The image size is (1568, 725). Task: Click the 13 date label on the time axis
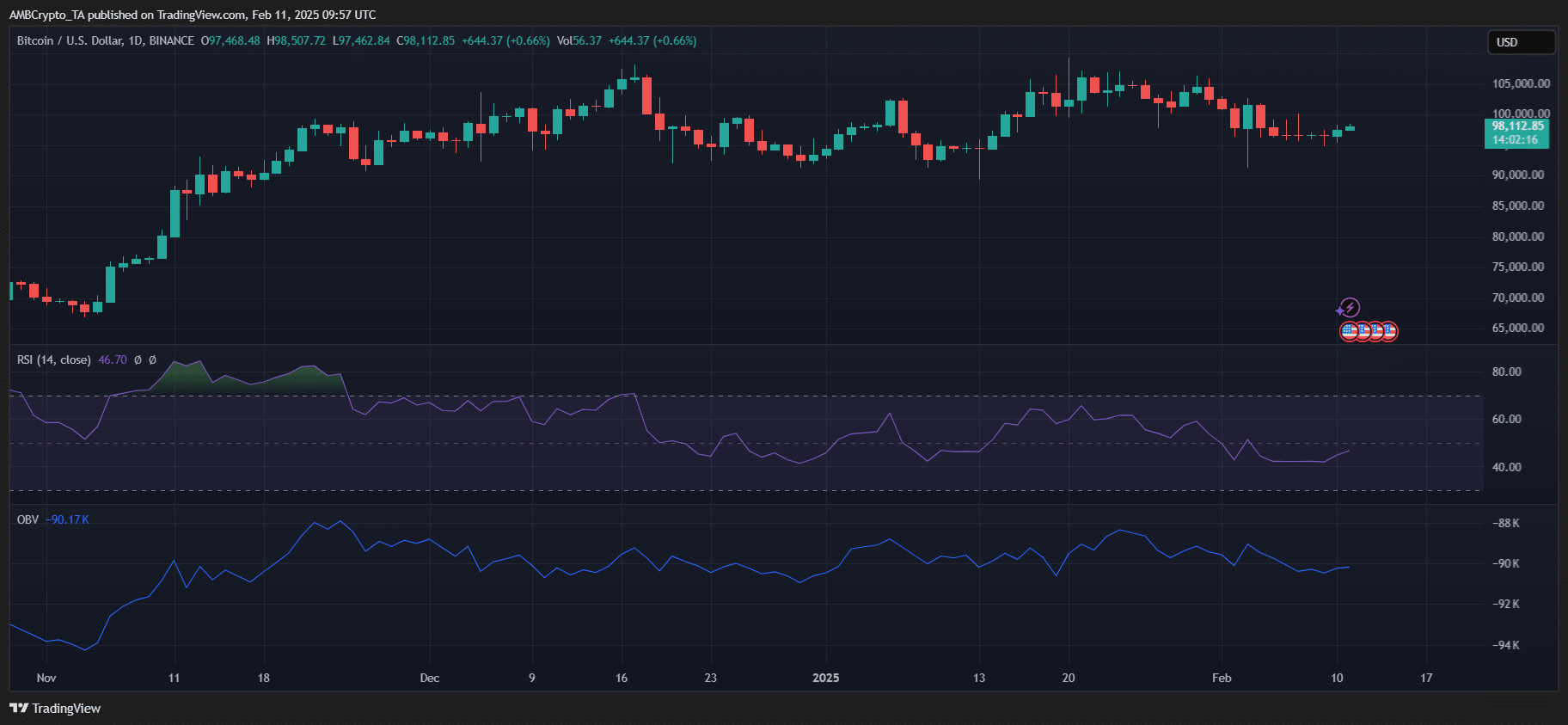(979, 678)
